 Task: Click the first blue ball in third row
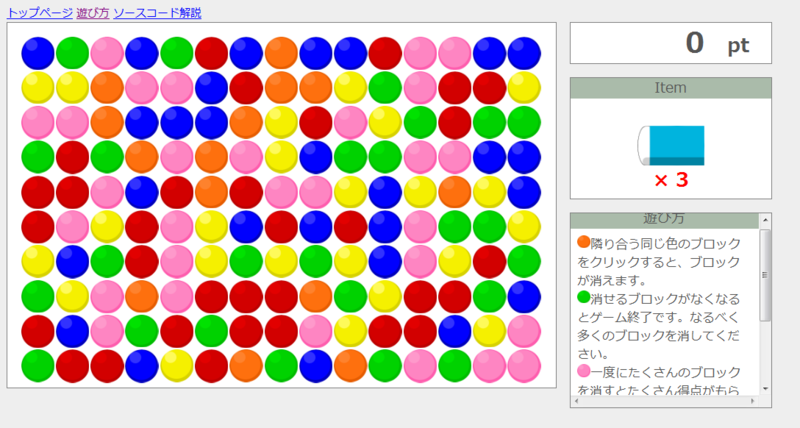(x=142, y=122)
